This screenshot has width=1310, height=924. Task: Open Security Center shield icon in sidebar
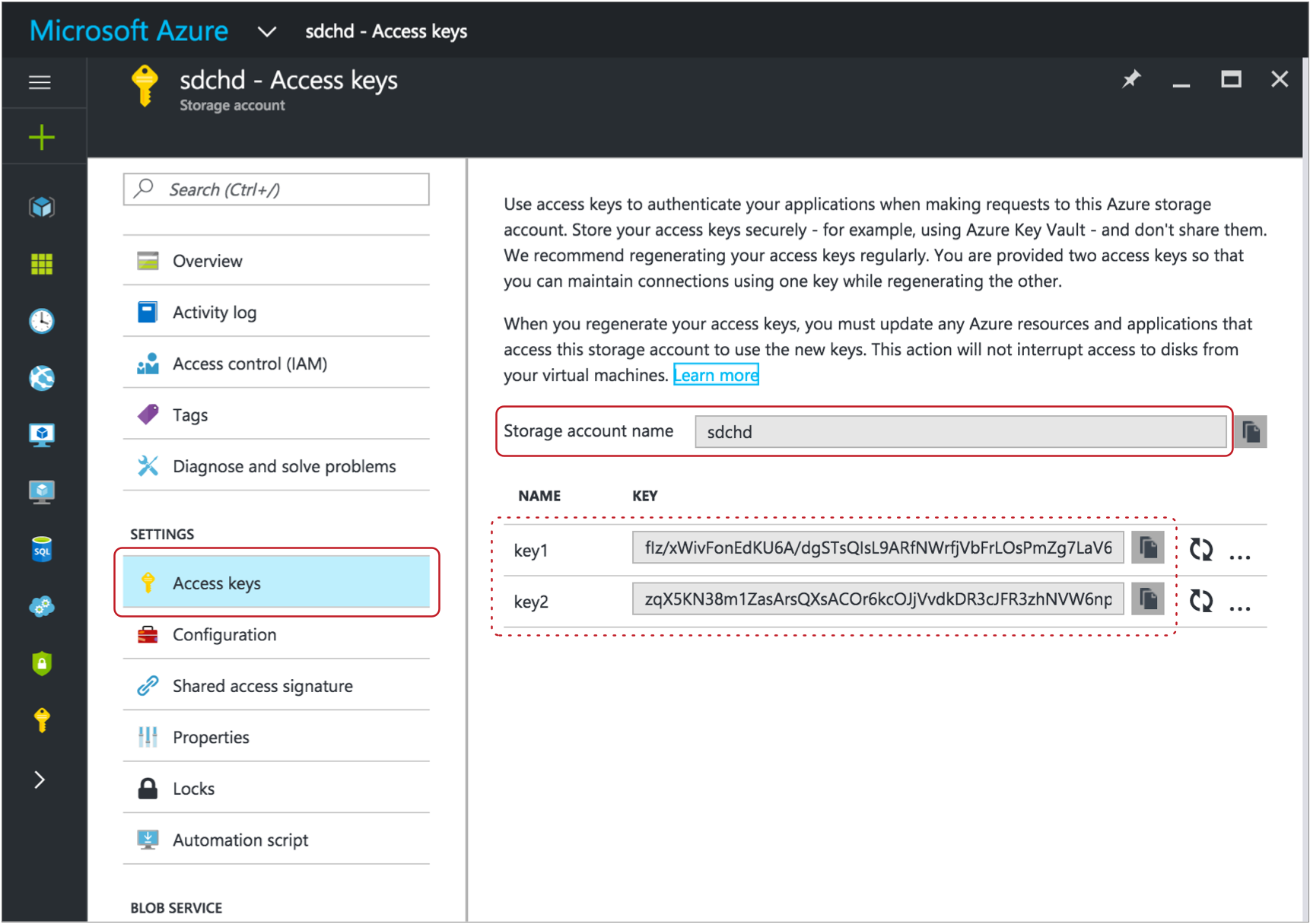click(42, 663)
